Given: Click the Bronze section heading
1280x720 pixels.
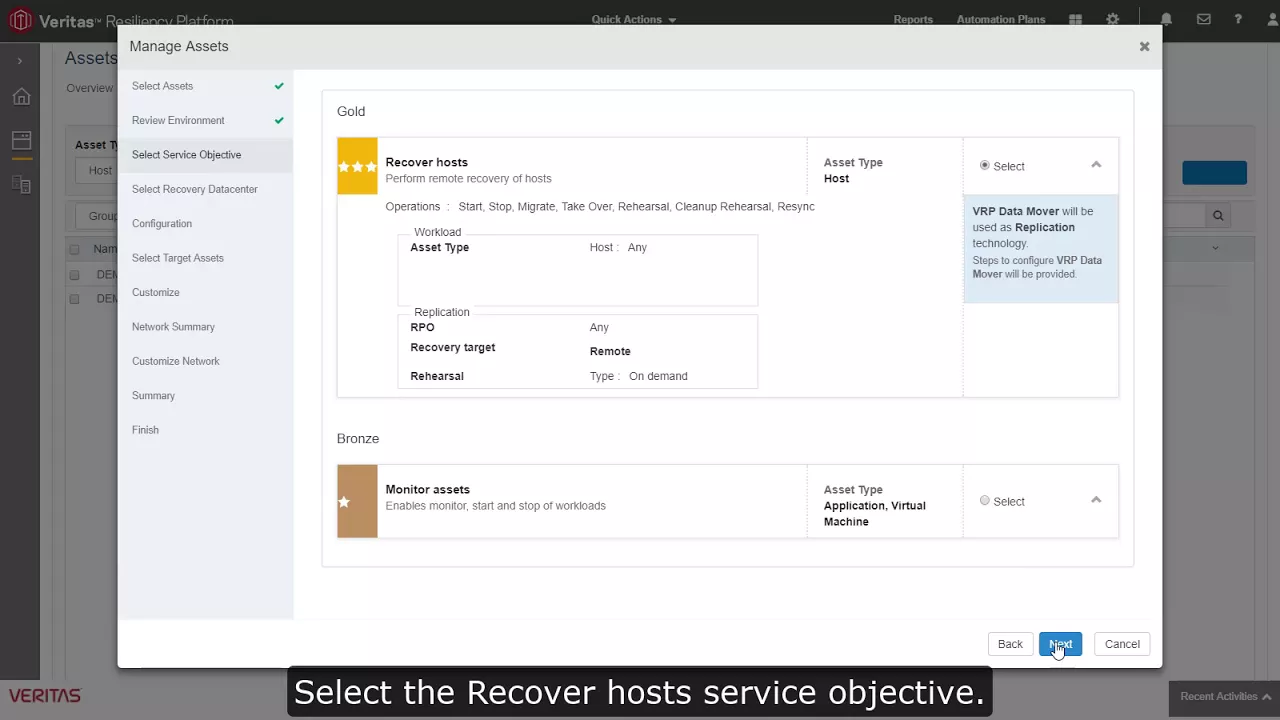Looking at the screenshot, I should pos(358,438).
